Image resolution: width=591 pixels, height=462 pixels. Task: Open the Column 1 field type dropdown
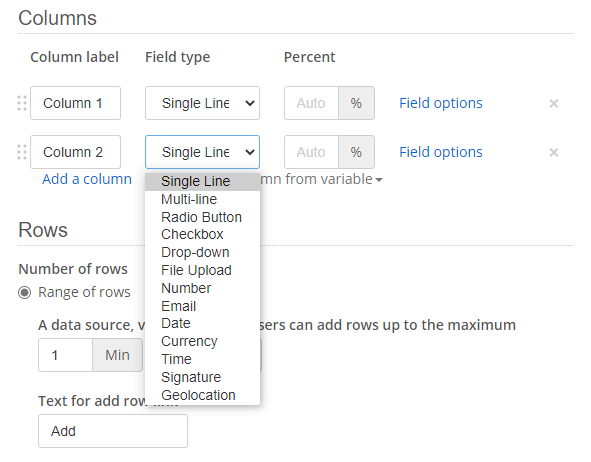click(x=202, y=103)
